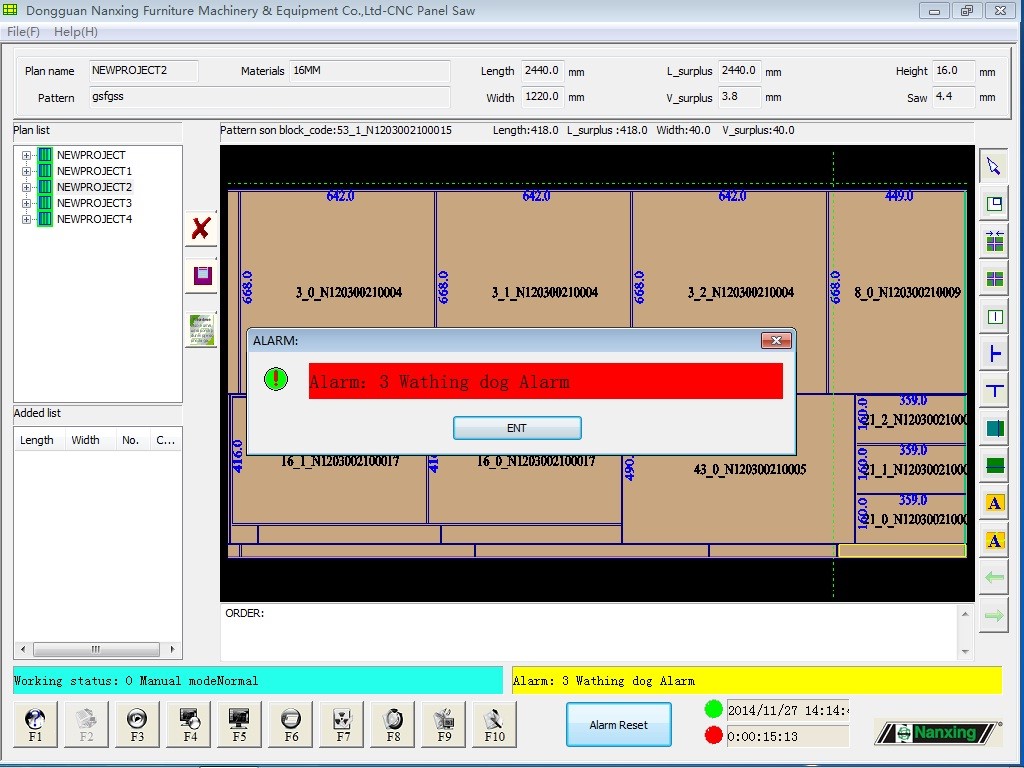
Task: Click the alarm exclamation icon in dialog
Action: (276, 379)
